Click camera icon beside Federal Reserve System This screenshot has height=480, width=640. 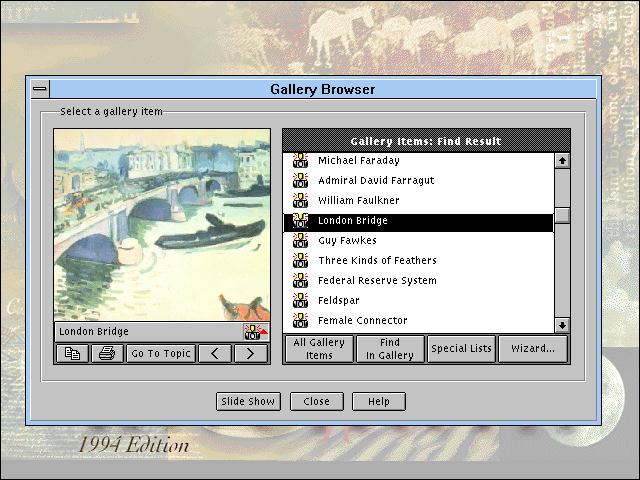(x=300, y=280)
